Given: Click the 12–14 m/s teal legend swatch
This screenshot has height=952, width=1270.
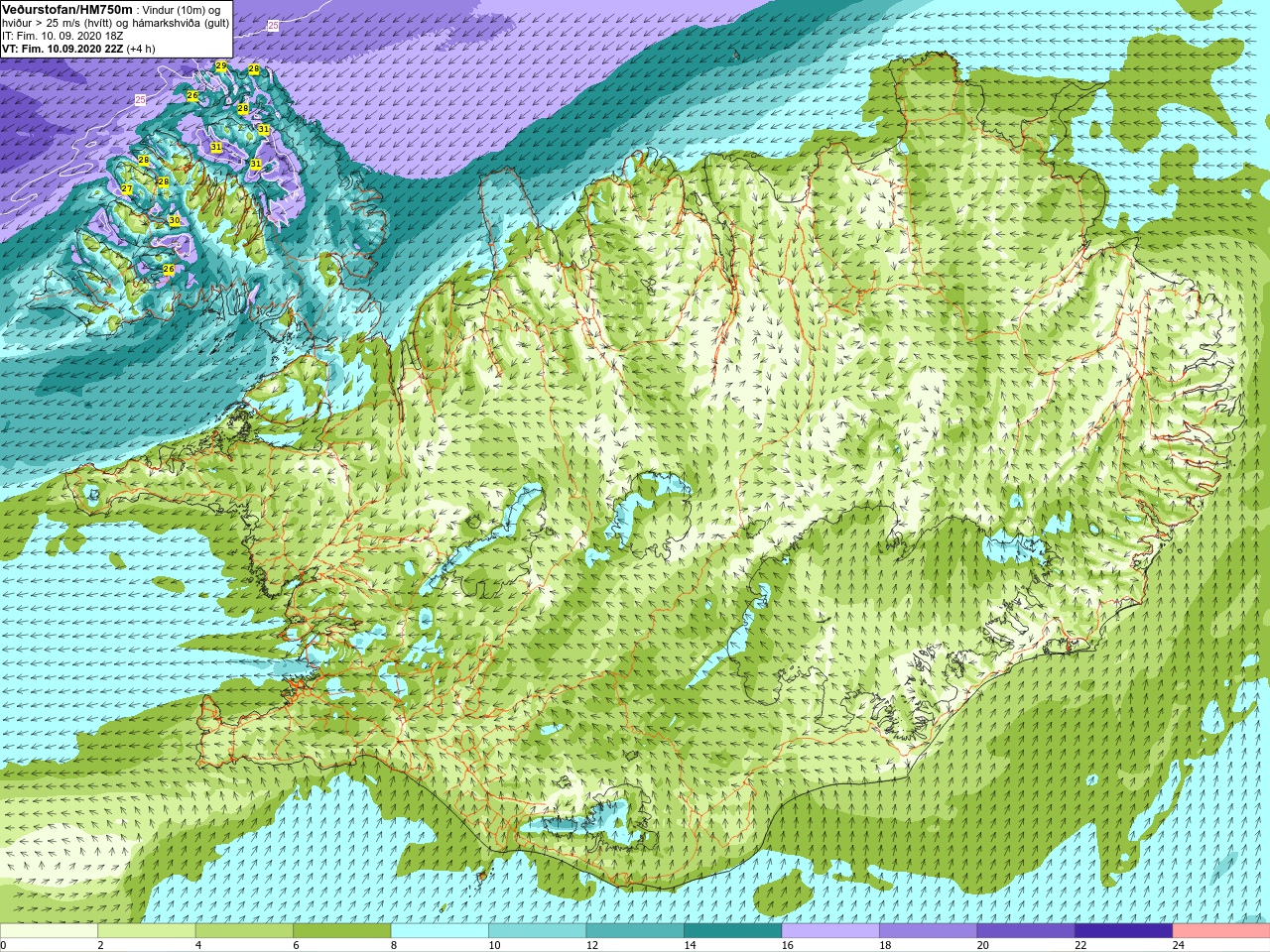Looking at the screenshot, I should click(x=635, y=931).
